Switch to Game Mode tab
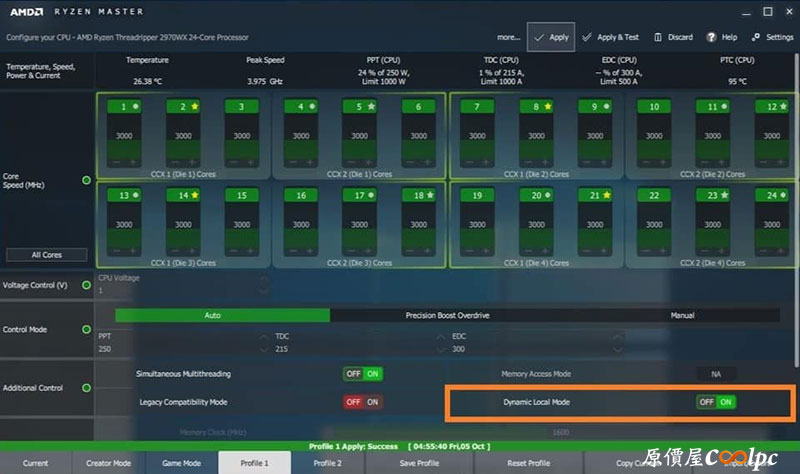Image resolution: width=800 pixels, height=474 pixels. click(181, 463)
